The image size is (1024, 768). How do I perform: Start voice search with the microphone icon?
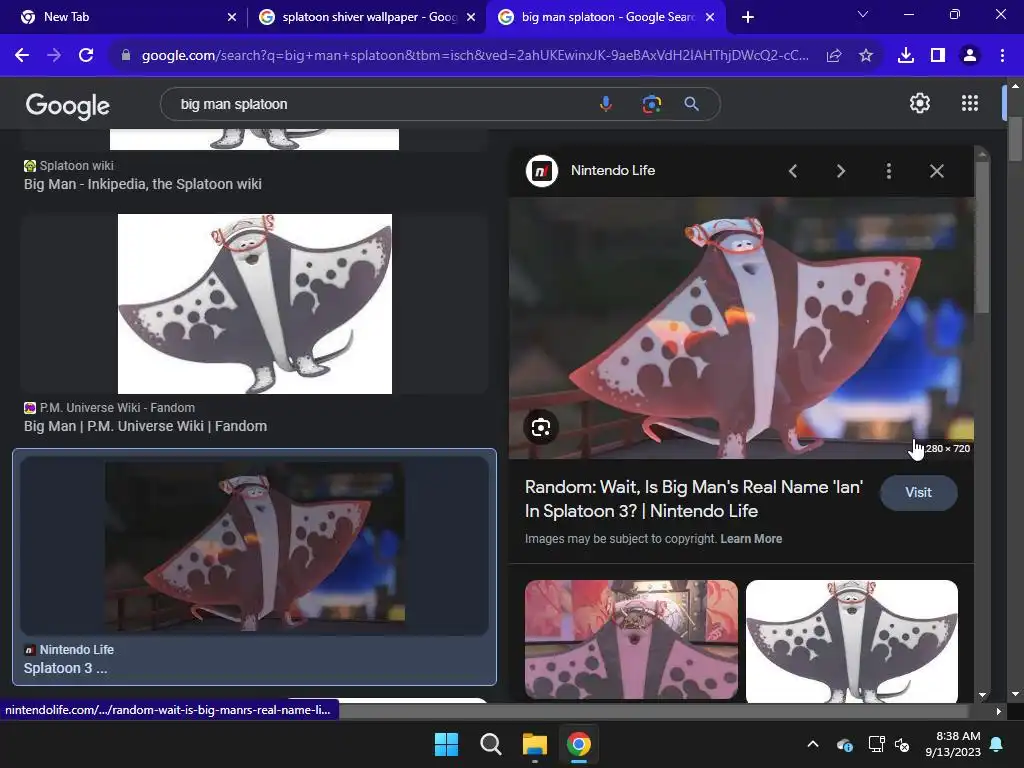click(x=606, y=104)
